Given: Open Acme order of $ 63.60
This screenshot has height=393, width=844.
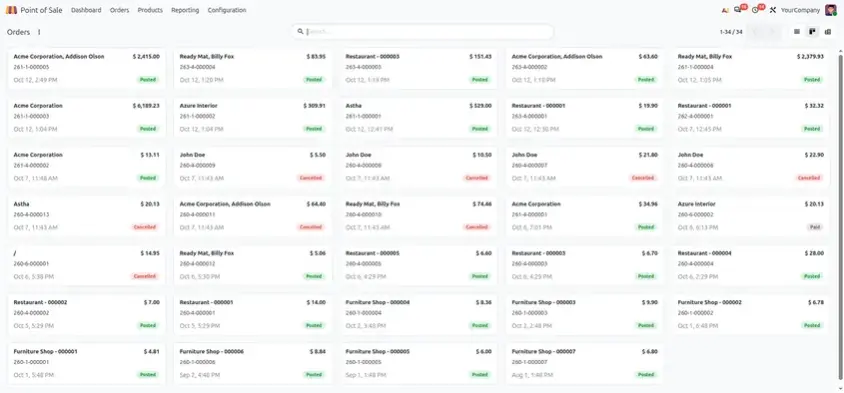Looking at the screenshot, I should tap(585, 69).
